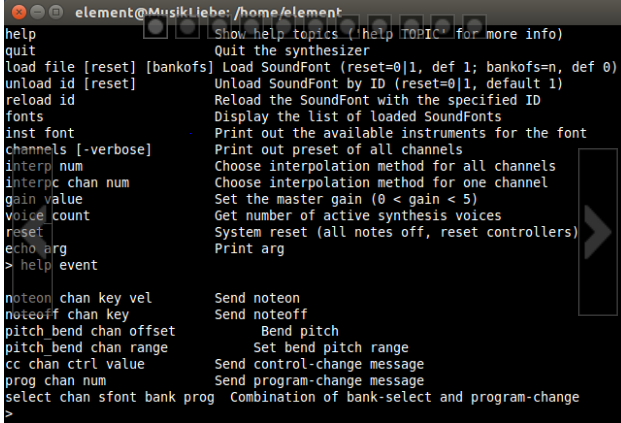Screen dimensions: 621x423
Task: Select the first thumbnail in the top overlay strip
Action: tap(154, 27)
